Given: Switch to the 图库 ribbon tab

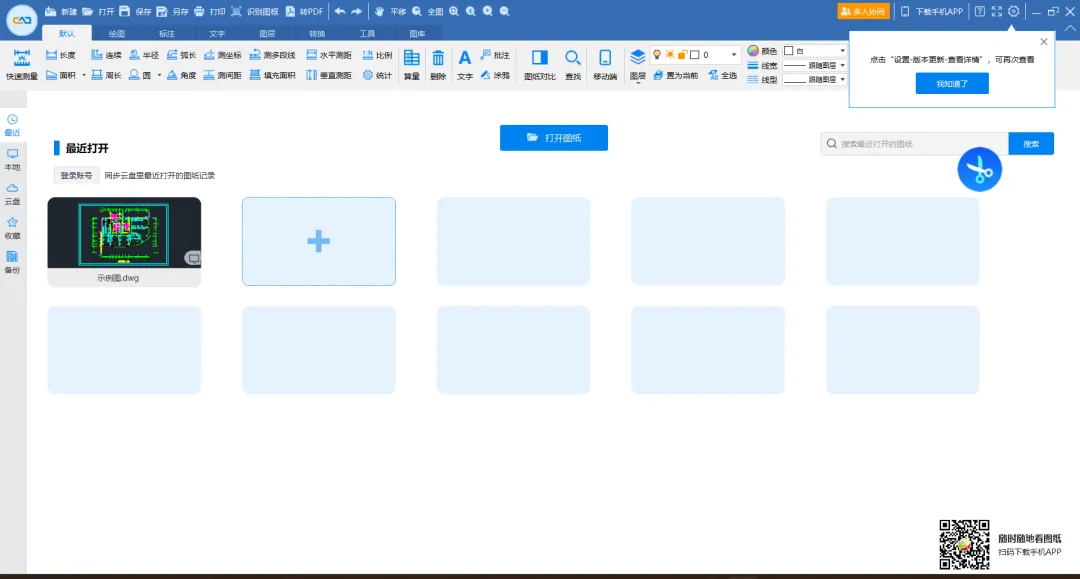Looking at the screenshot, I should point(417,34).
